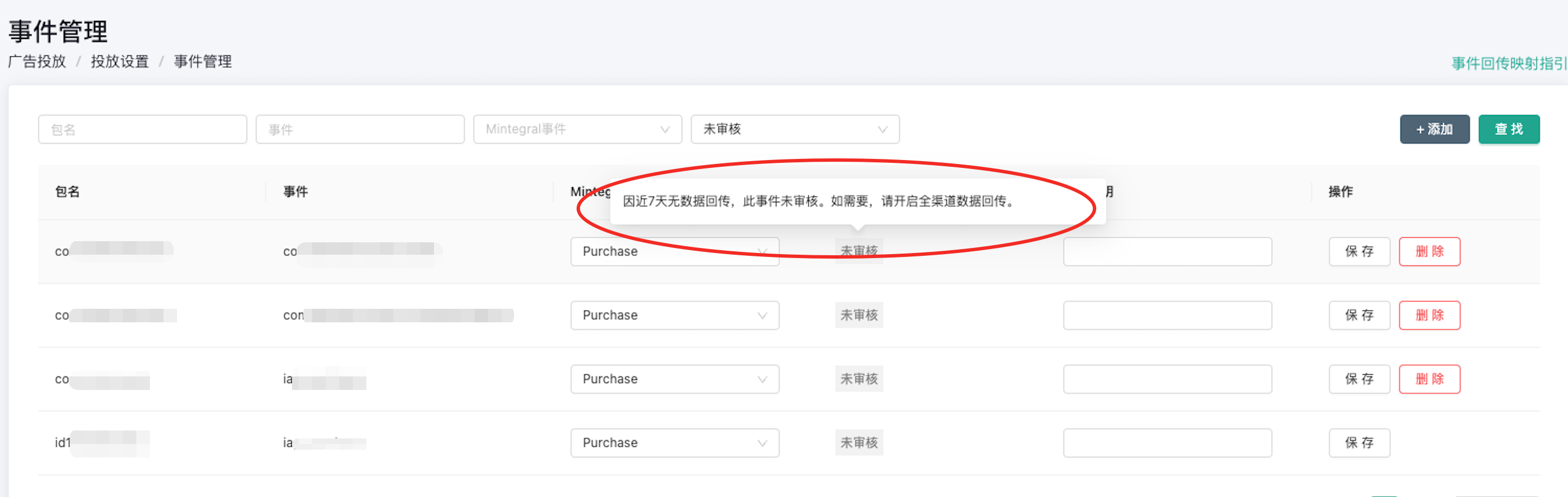1568x497 pixels.
Task: Go to 投放设置 breadcrumb
Action: click(x=120, y=61)
